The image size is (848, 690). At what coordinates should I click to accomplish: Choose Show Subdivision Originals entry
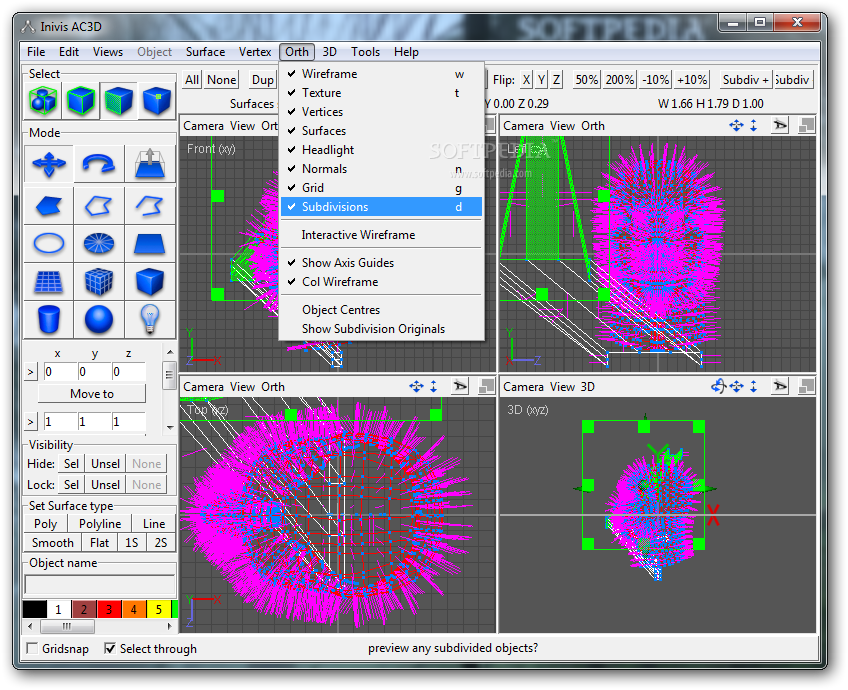(x=381, y=329)
